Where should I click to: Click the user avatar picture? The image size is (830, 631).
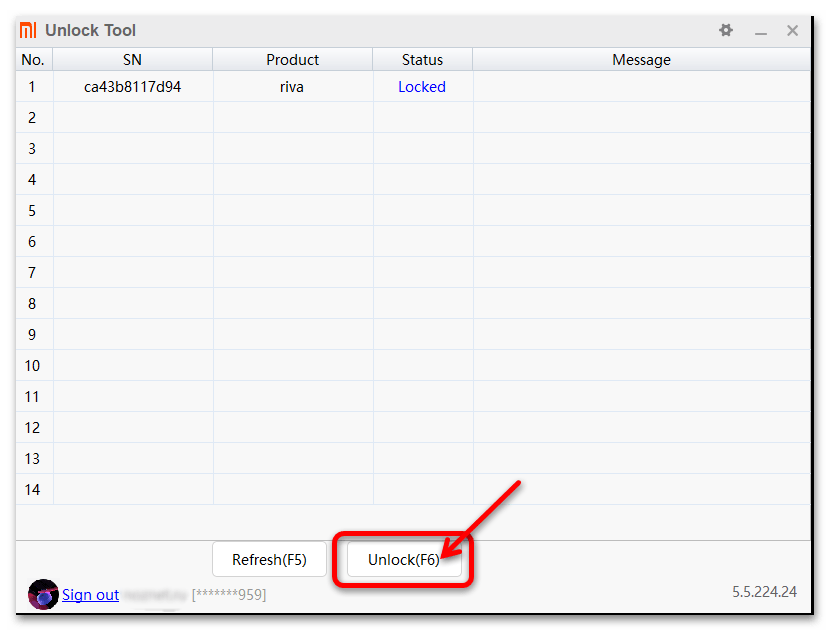43,594
